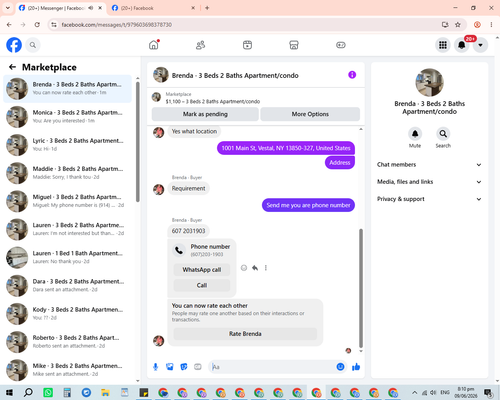Attach a photo file icon
Viewport: 500px width, 400px height.
170,367
